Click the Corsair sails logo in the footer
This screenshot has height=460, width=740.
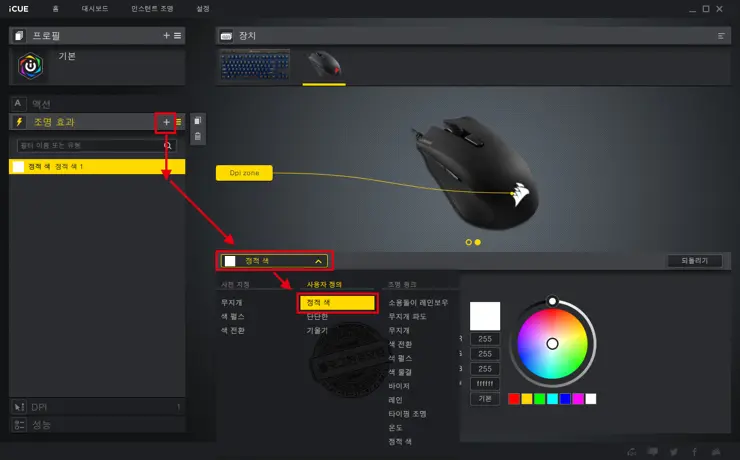(x=716, y=452)
